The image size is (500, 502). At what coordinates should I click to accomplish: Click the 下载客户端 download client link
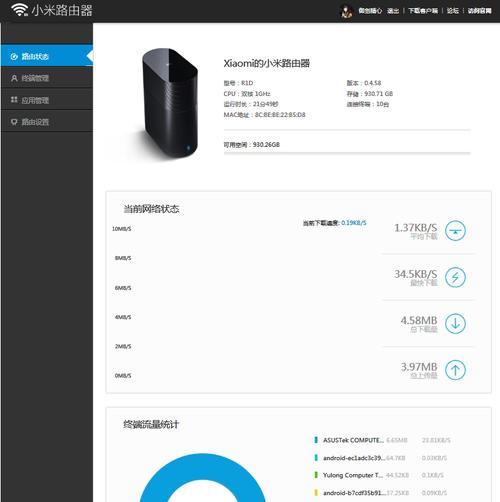point(423,11)
